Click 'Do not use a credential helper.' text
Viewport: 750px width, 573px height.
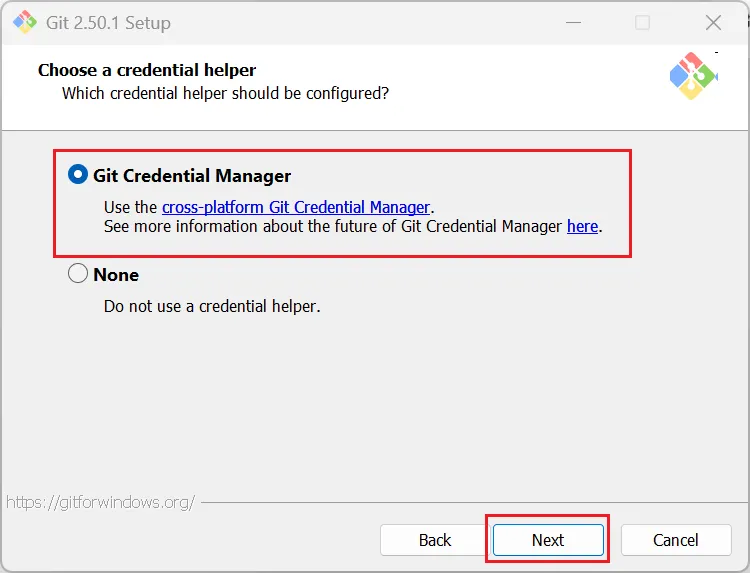coord(212,306)
